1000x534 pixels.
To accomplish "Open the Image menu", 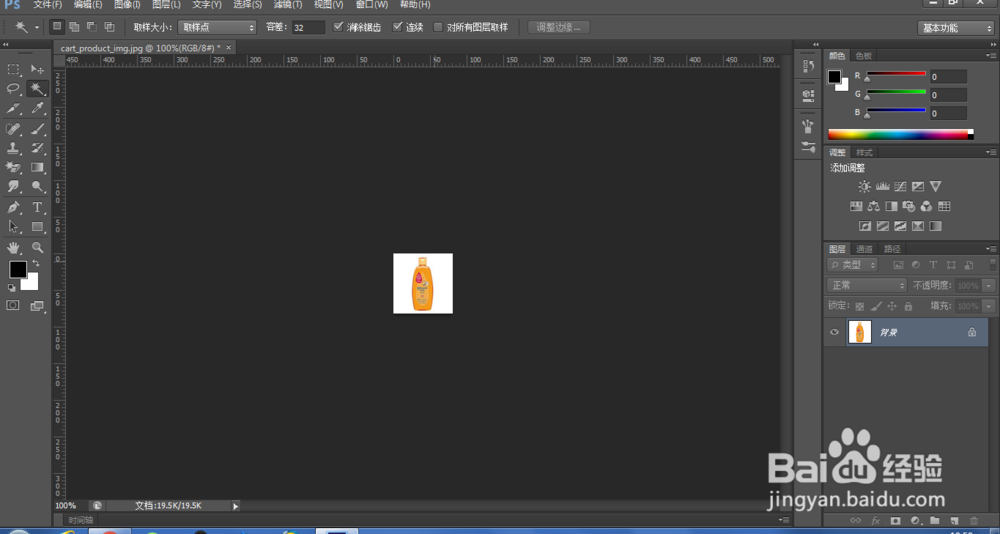I will tap(127, 4).
